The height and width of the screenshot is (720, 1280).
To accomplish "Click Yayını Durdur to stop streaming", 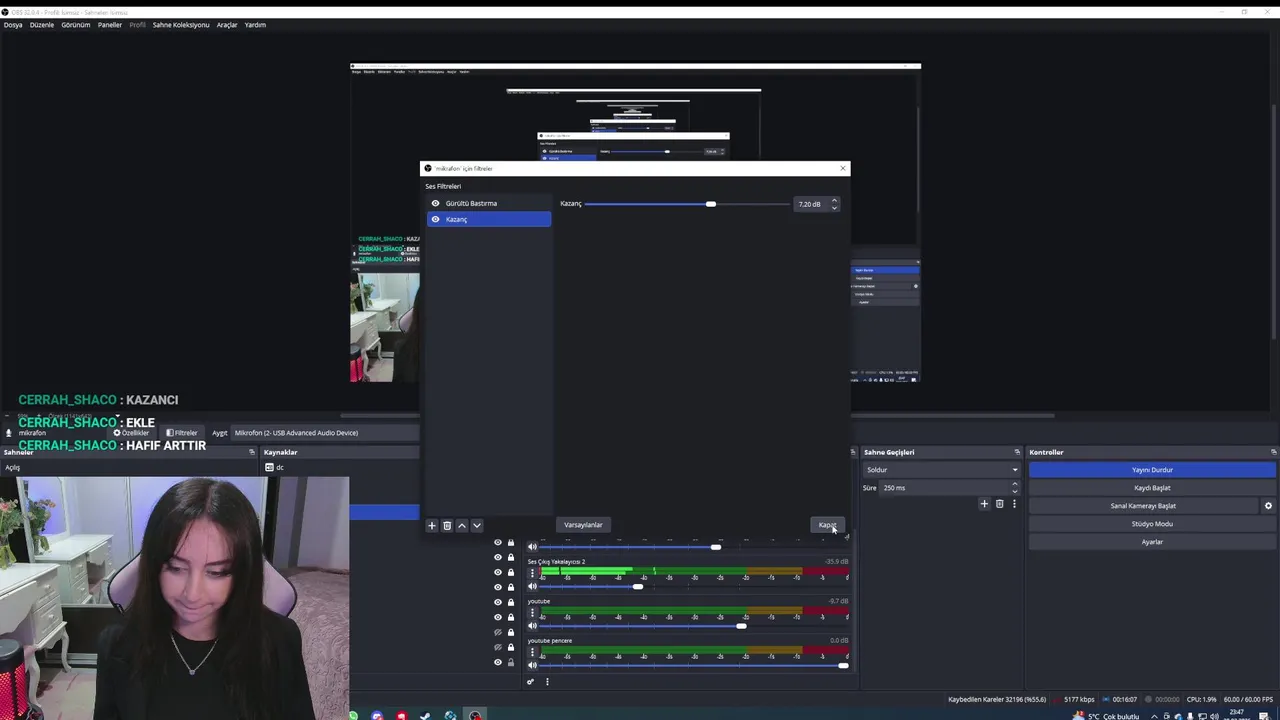I will (1152, 470).
